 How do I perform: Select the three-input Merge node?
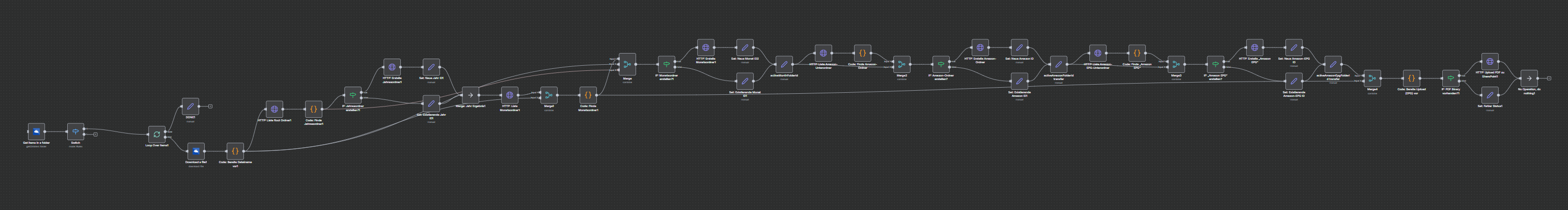click(627, 65)
